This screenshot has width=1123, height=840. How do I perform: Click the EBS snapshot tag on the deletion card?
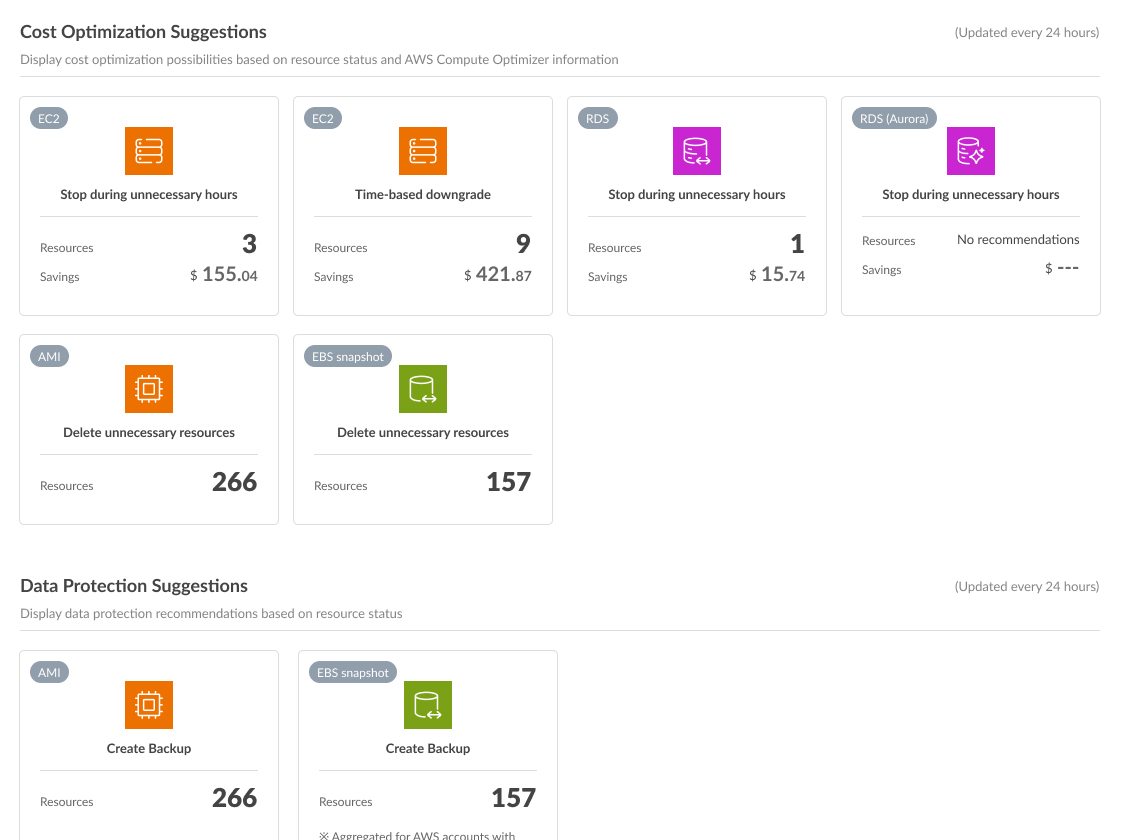[x=348, y=356]
